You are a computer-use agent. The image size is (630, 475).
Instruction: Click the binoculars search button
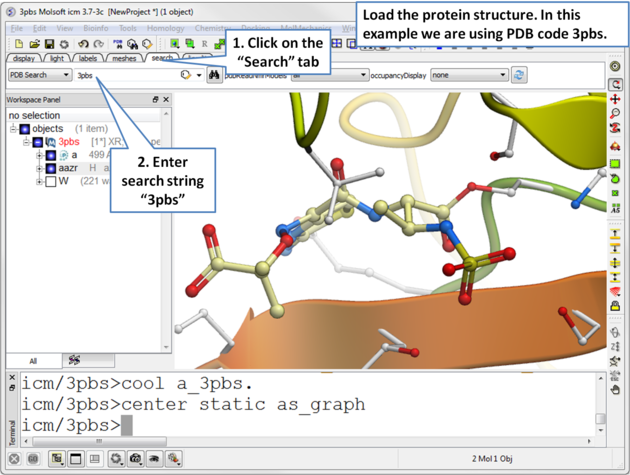(215, 75)
